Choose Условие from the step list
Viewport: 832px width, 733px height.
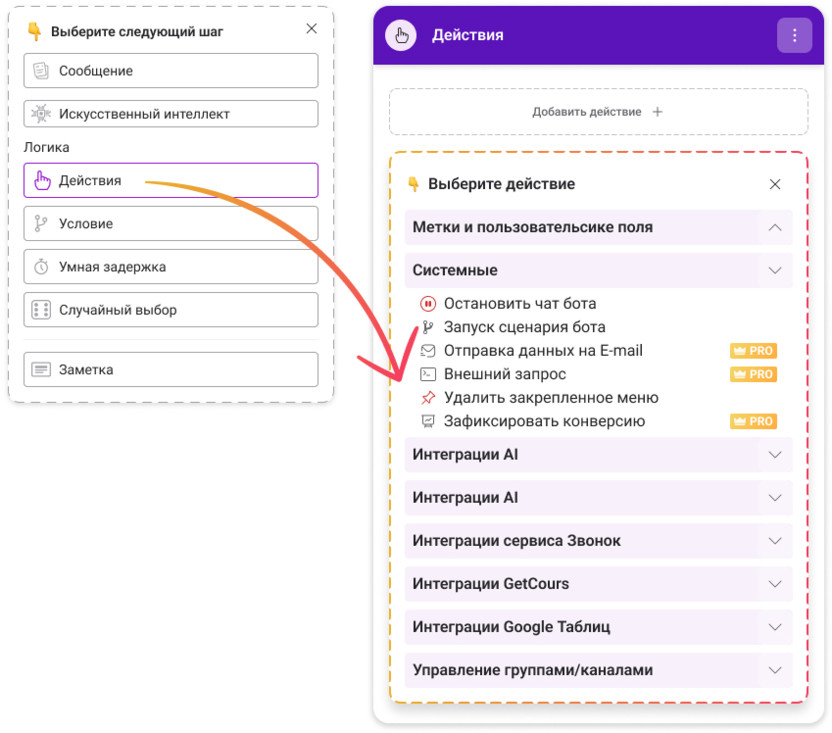(x=170, y=223)
